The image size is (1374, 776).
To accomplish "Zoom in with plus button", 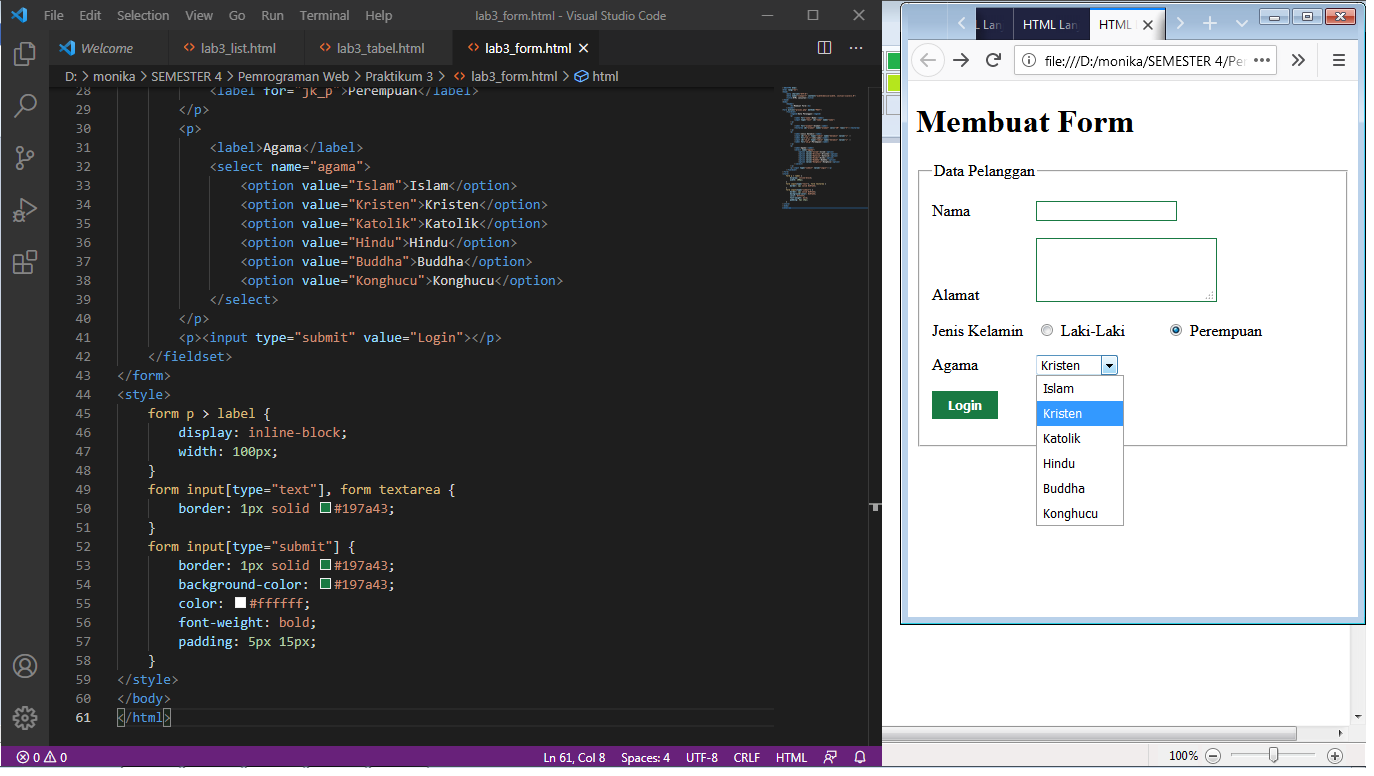I will tap(1335, 756).
